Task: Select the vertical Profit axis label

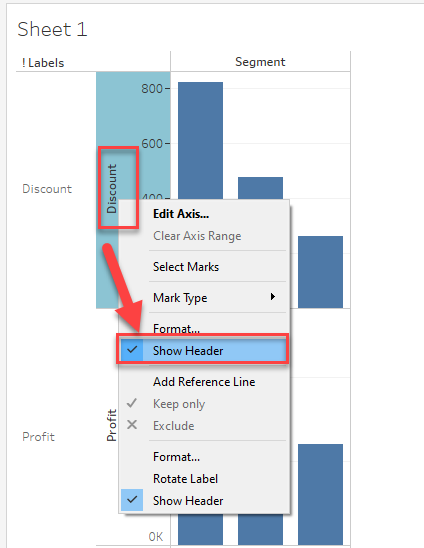Action: click(x=111, y=425)
